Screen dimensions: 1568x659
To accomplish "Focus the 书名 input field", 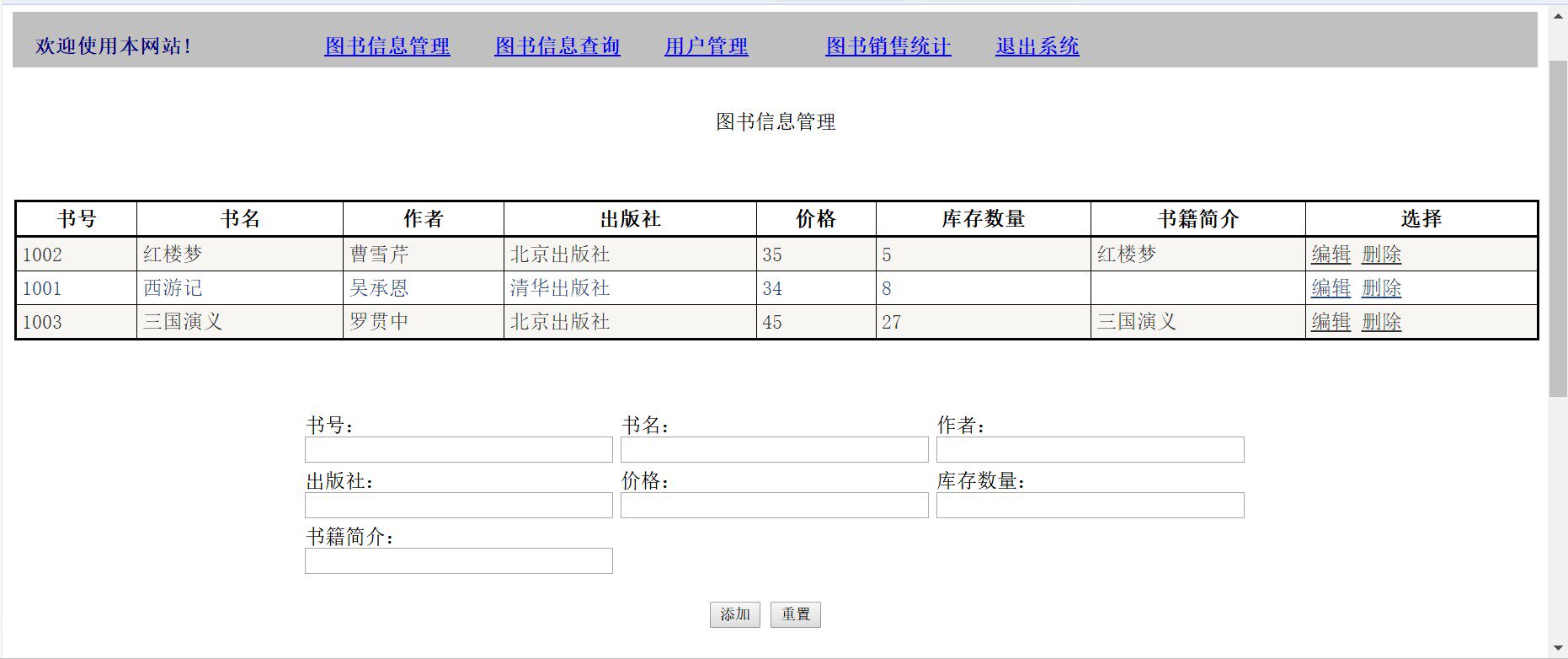I will (775, 449).
